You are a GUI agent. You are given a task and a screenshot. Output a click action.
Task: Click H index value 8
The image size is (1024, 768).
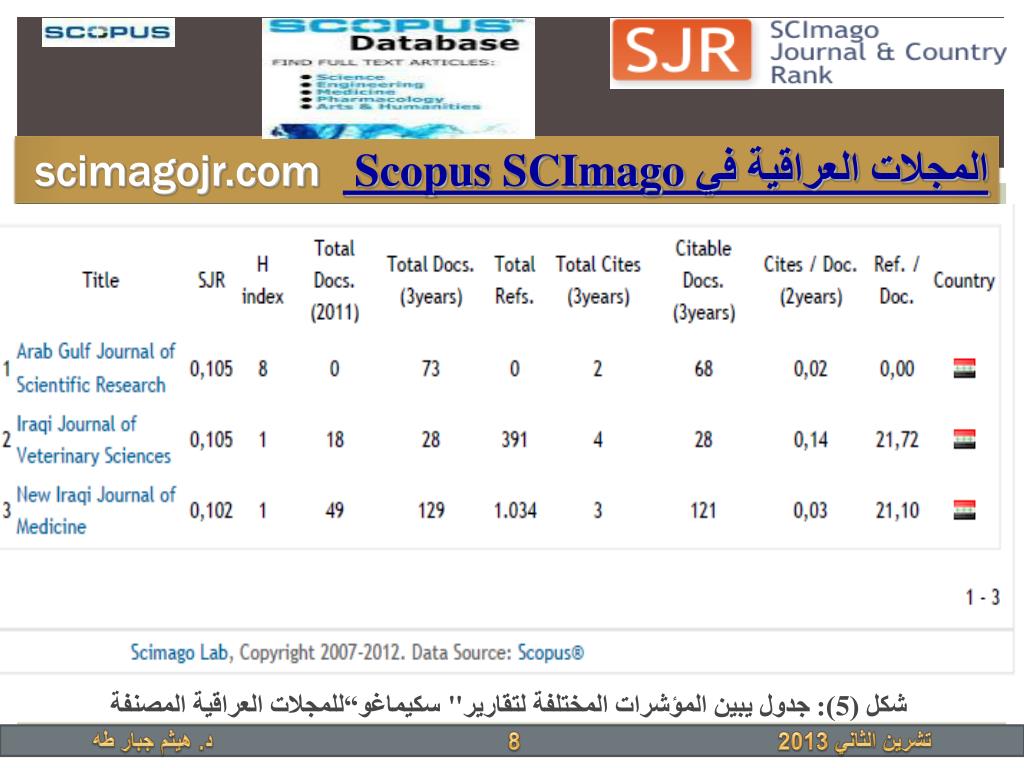click(263, 369)
